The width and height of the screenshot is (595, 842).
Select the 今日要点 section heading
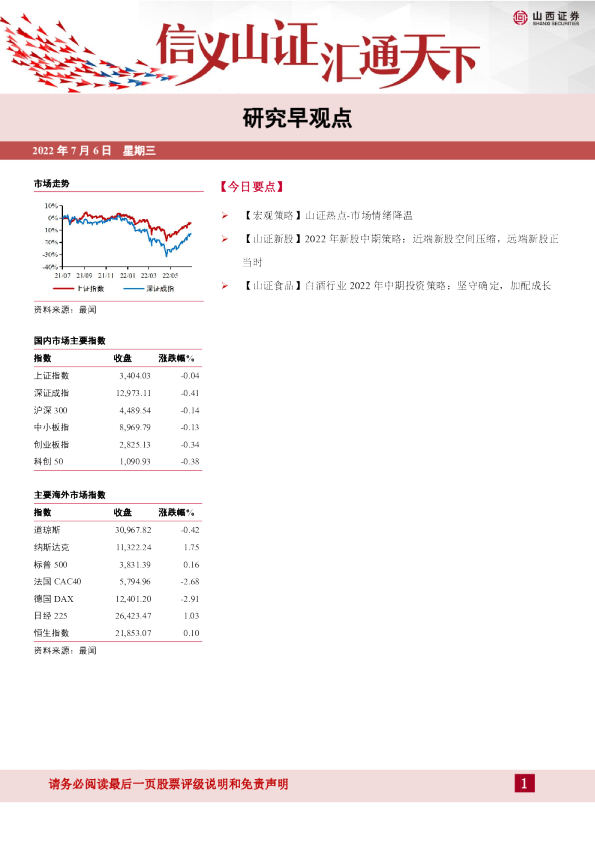tap(251, 187)
